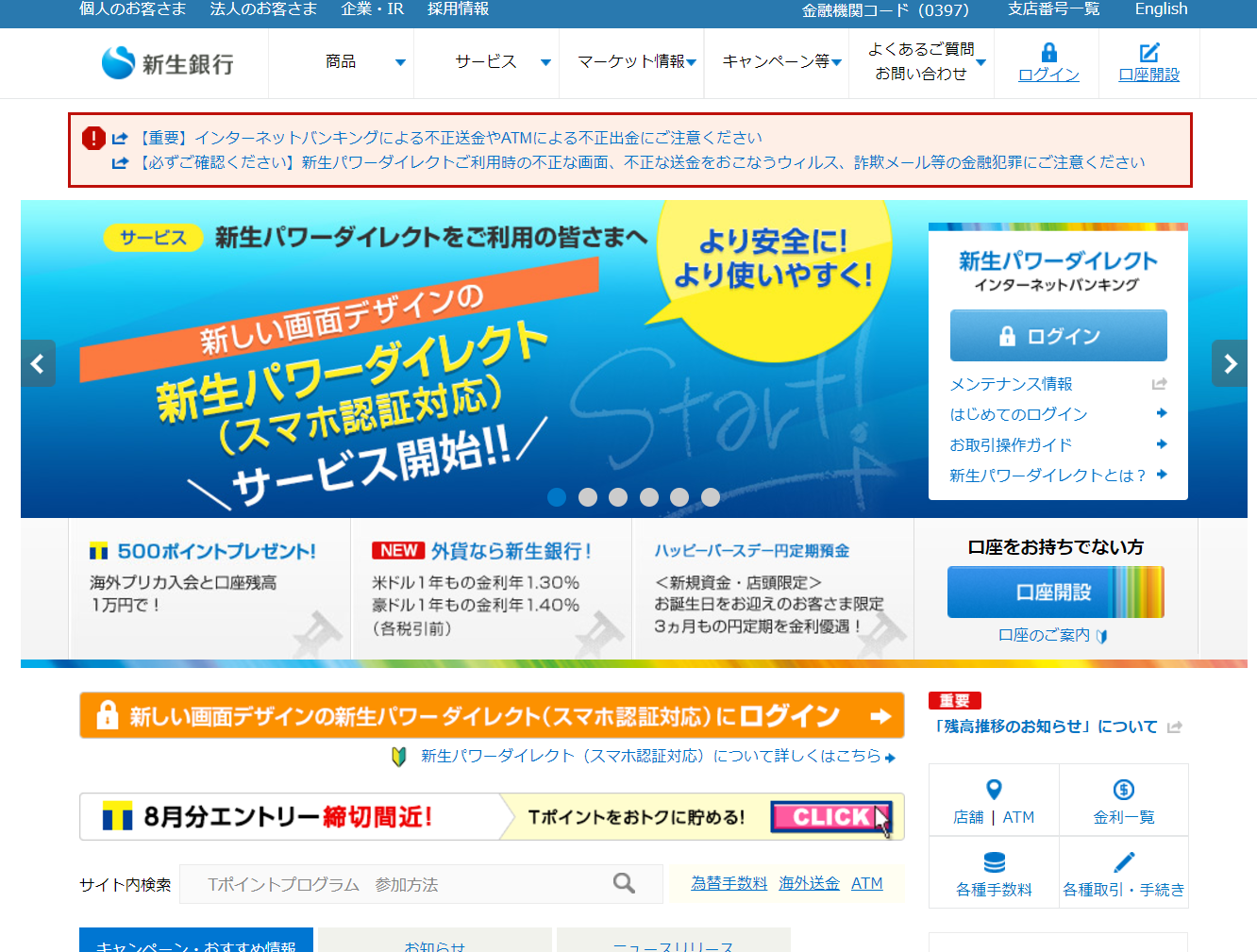
Task: Expand the キャンペーン等 dropdown menu
Action: (777, 62)
